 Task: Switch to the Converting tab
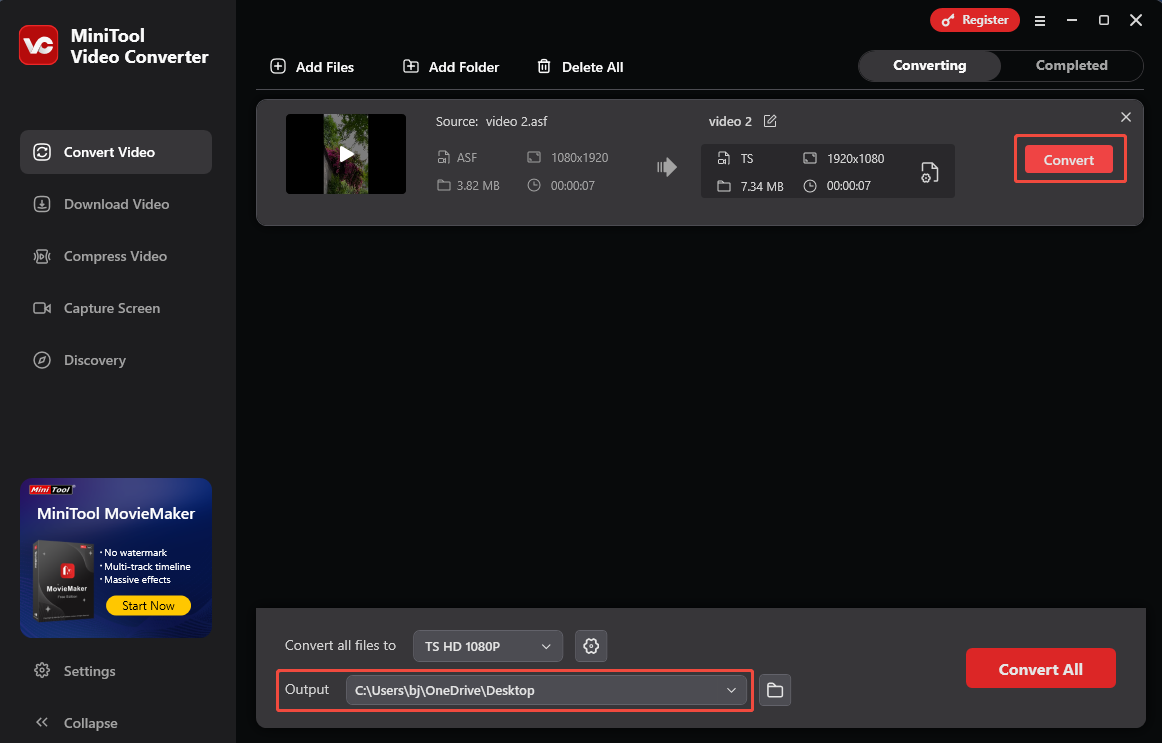[929, 65]
